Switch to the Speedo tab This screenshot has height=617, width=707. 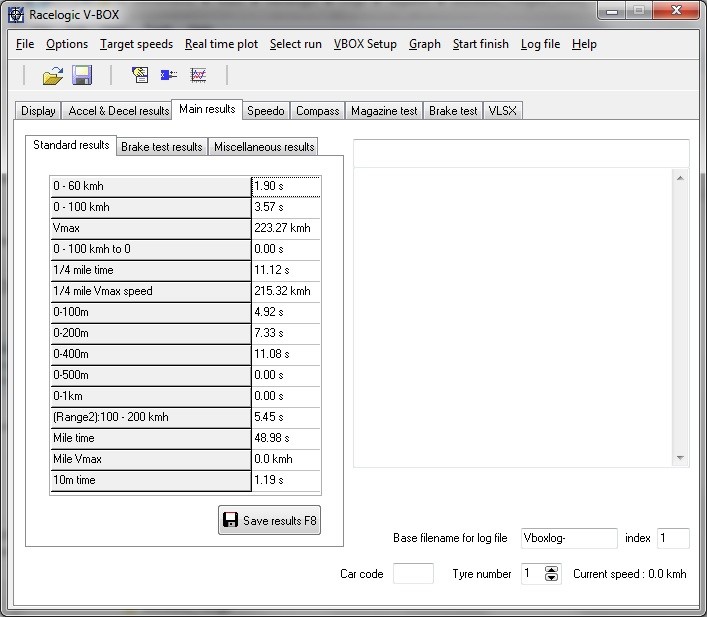[x=266, y=111]
